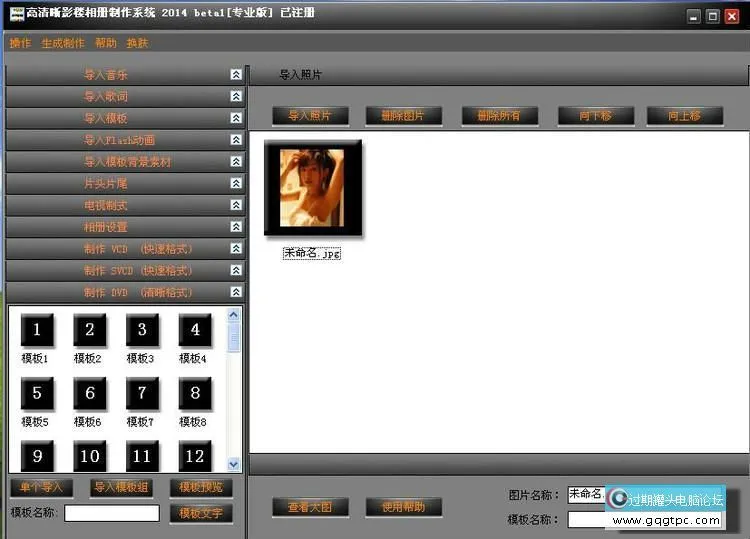Select template icon numbered 11

(142, 456)
